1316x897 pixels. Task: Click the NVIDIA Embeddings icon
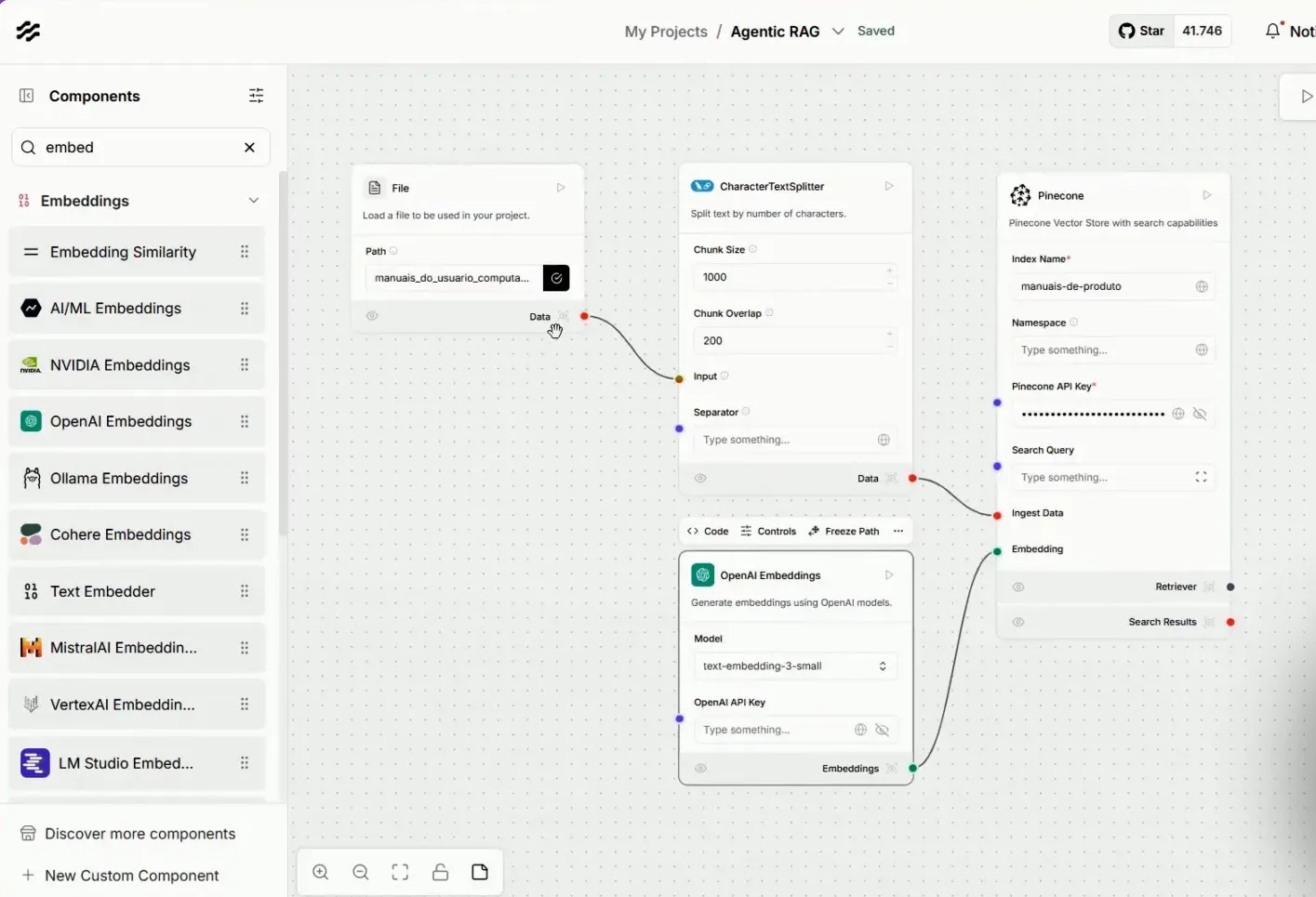point(31,365)
